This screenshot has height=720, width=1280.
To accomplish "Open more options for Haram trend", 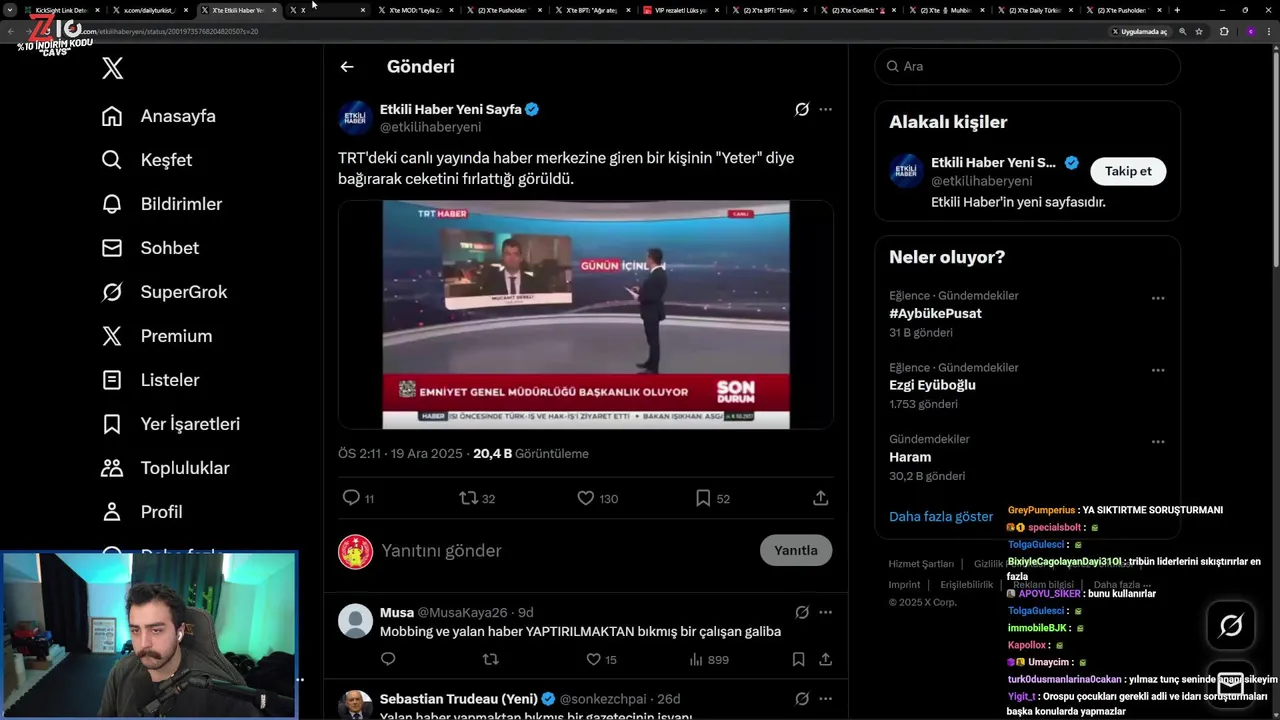I will pos(1157,442).
